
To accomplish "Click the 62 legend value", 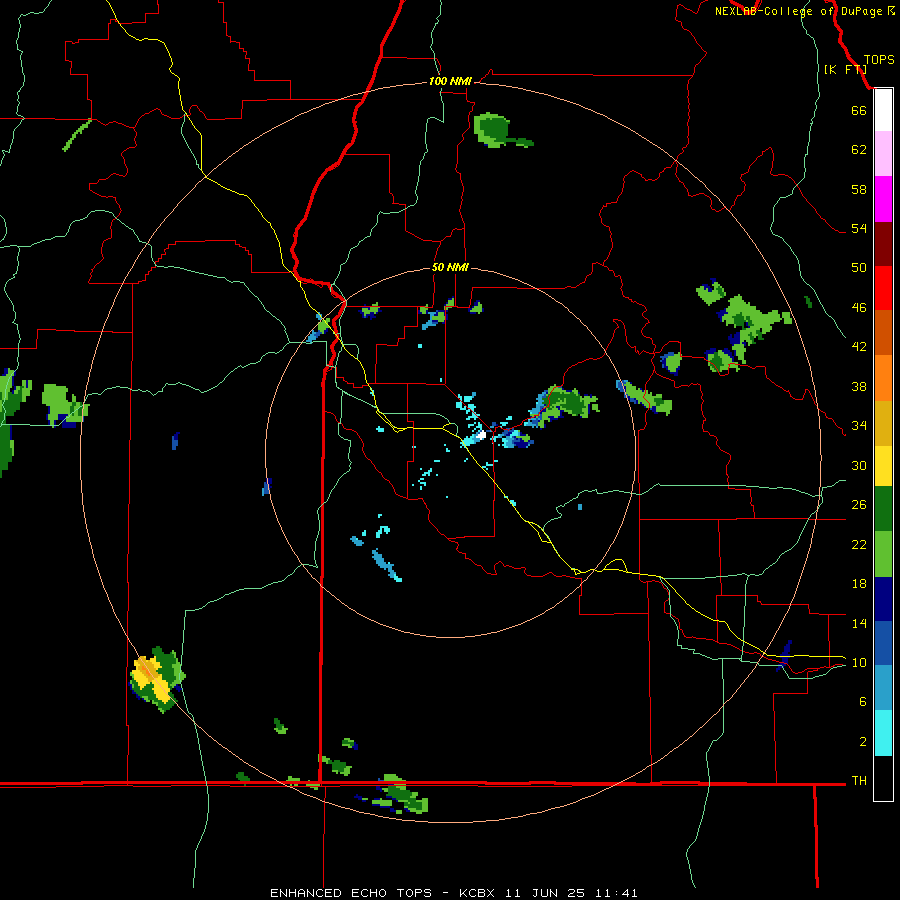I will coord(859,150).
